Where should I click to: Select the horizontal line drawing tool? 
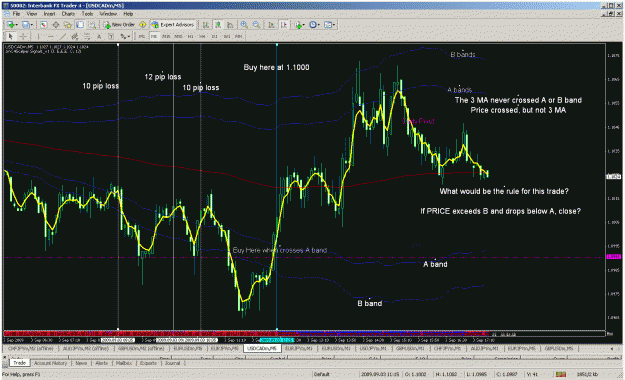tap(51, 36)
